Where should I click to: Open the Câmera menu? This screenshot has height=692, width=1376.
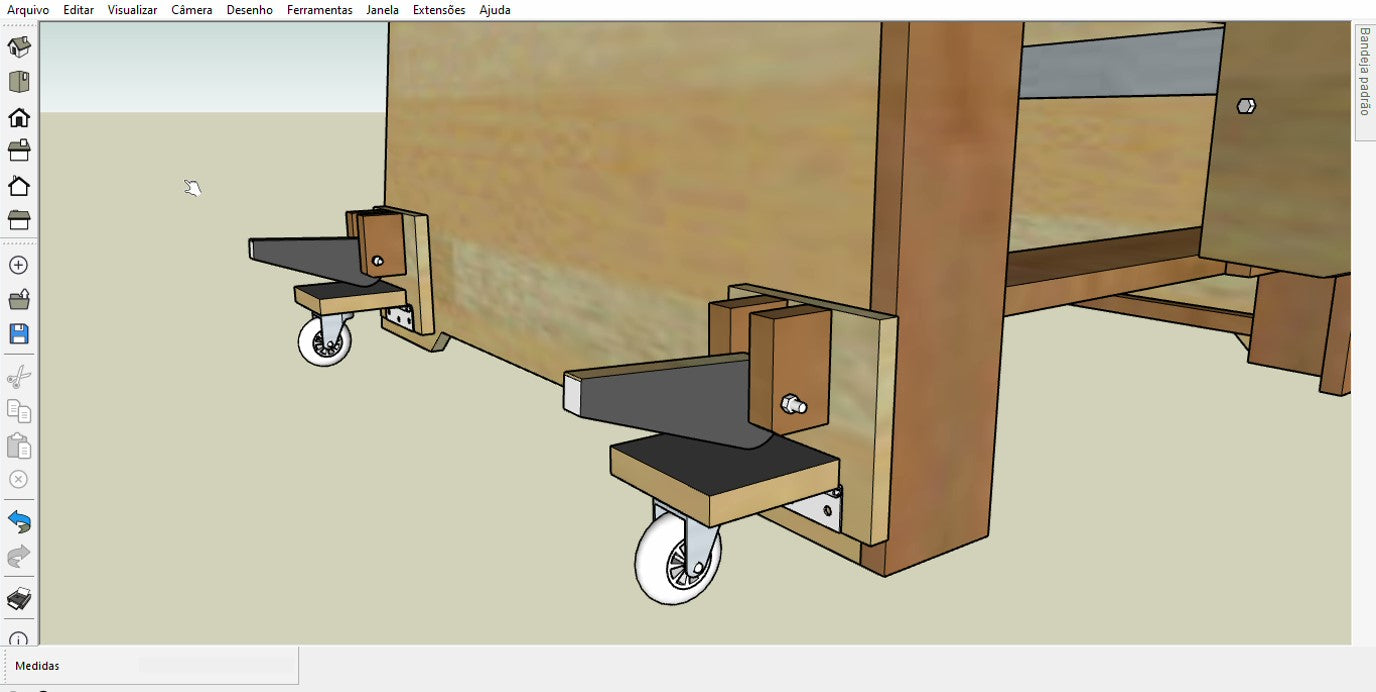pos(191,10)
